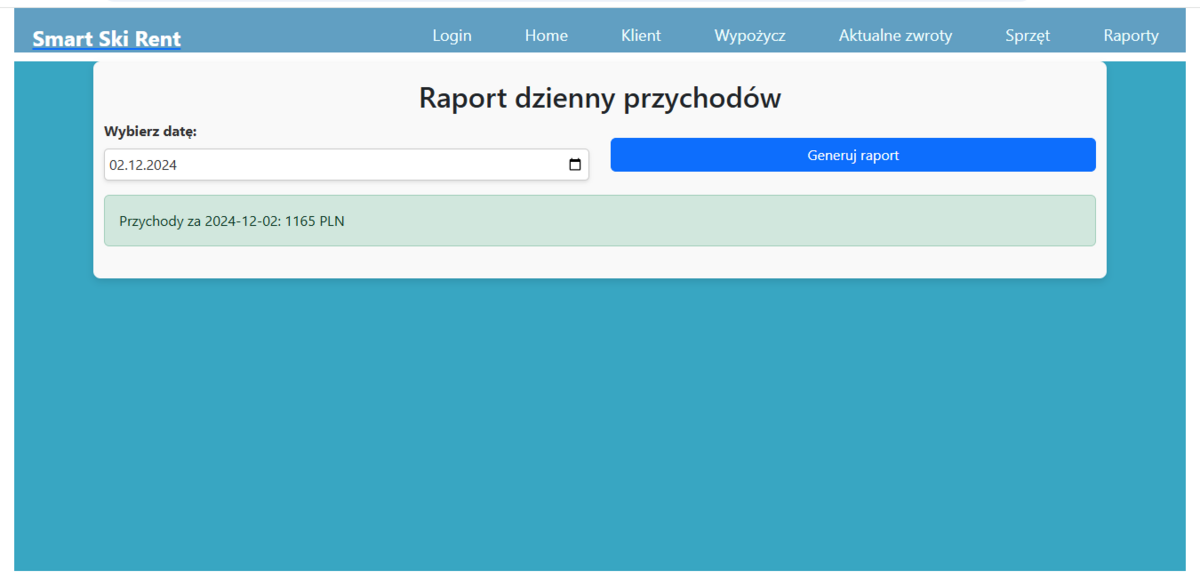This screenshot has height=579, width=1200.
Task: Navigate to Wypożycz page
Action: click(x=750, y=36)
